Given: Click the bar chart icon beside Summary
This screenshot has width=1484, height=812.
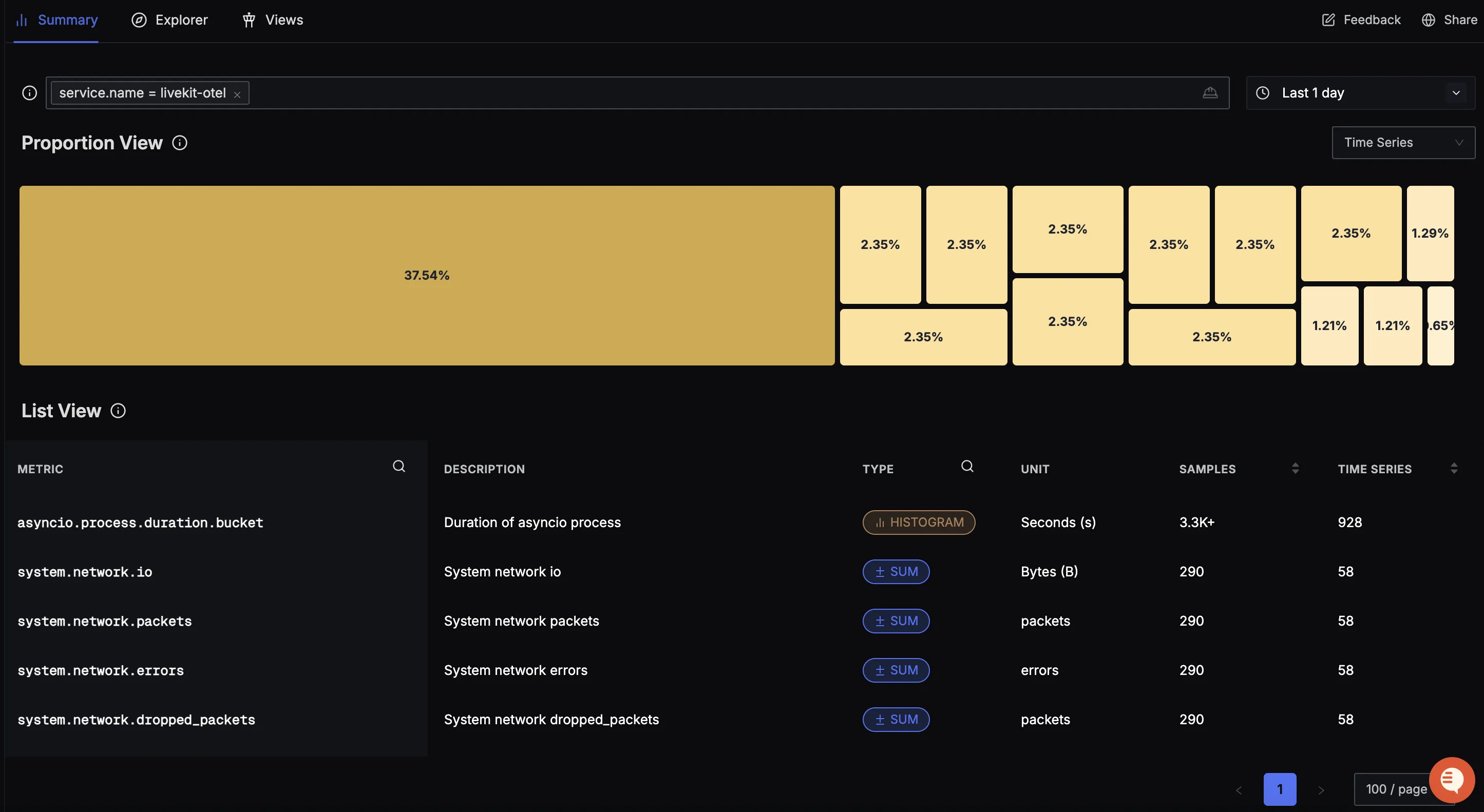Looking at the screenshot, I should pyautogui.click(x=22, y=20).
